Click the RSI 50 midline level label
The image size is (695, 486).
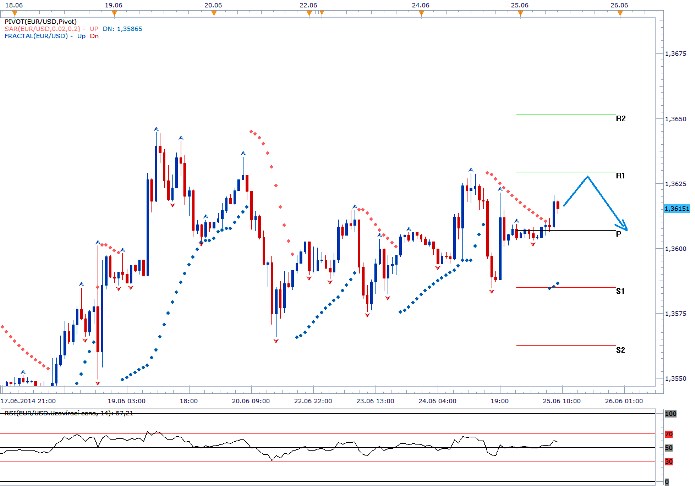(669, 448)
